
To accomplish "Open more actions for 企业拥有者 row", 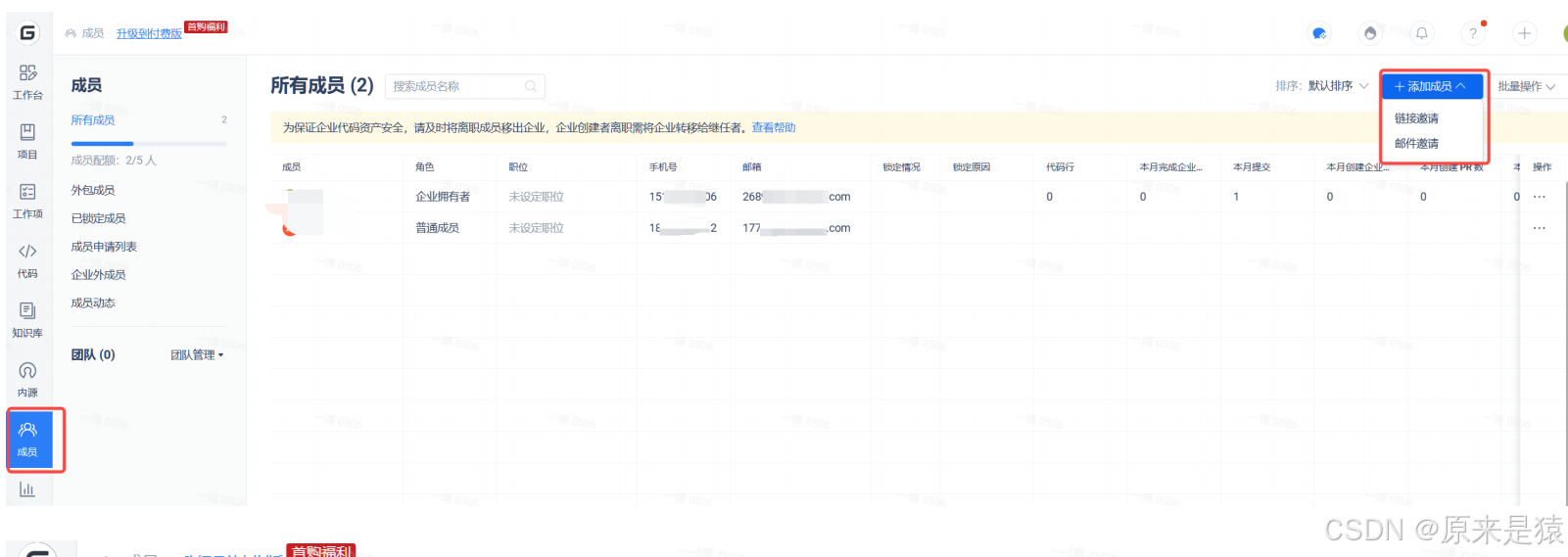I will click(x=1540, y=197).
